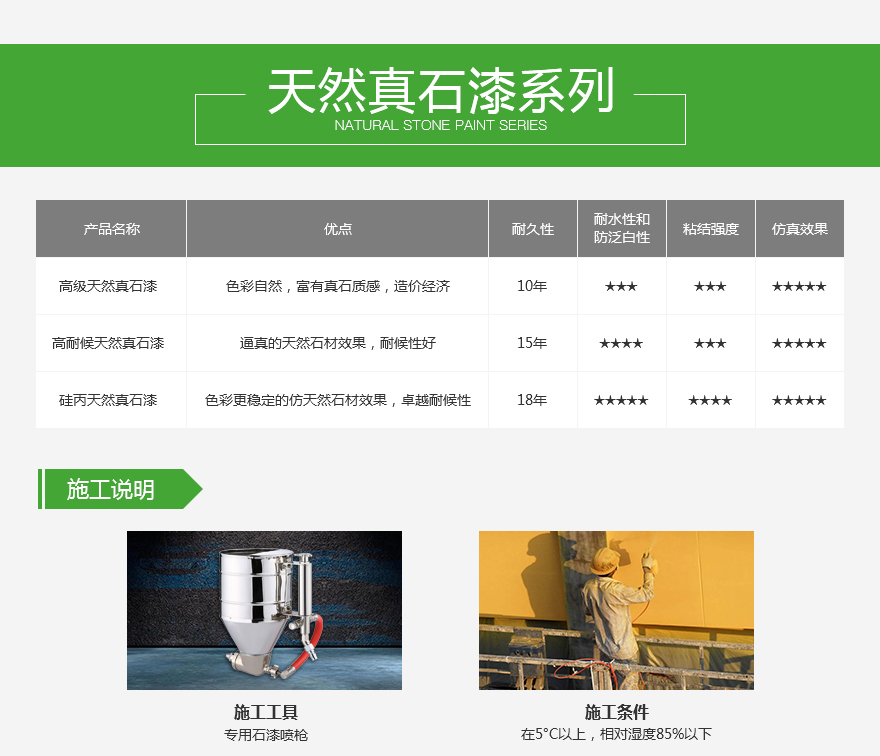The width and height of the screenshot is (880, 756).
Task: Click the 高耐候天然真石漆 four-star water resistance rating
Action: [621, 344]
